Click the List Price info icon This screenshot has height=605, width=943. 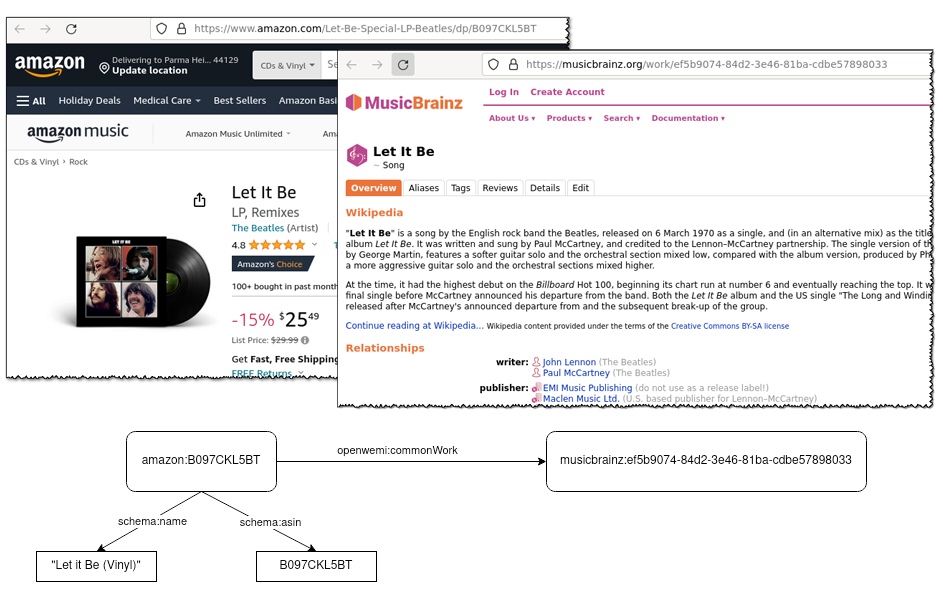(305, 341)
